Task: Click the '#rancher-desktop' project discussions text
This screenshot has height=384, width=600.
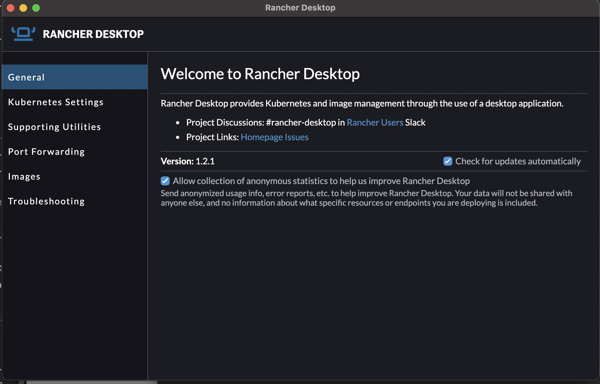Action: coord(301,122)
